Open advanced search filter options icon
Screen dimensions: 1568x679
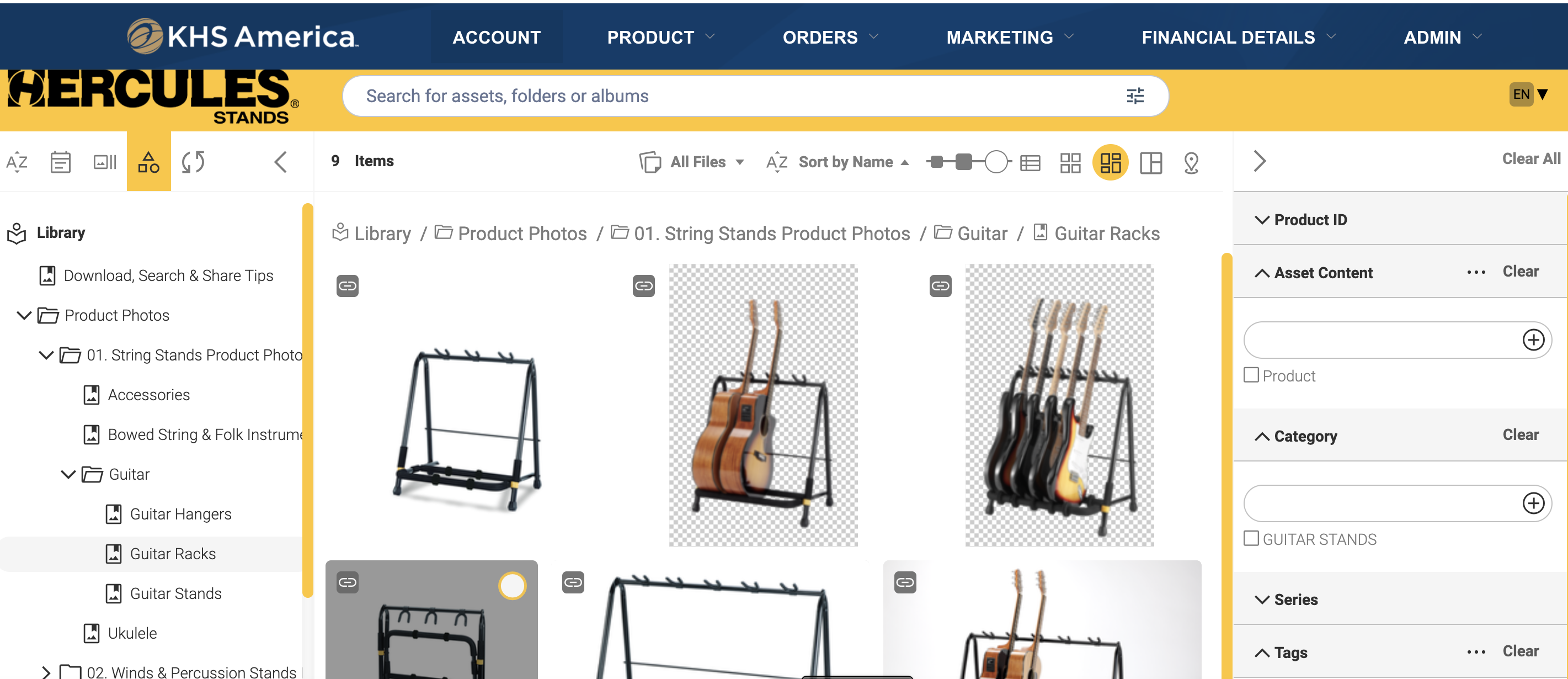(x=1134, y=96)
